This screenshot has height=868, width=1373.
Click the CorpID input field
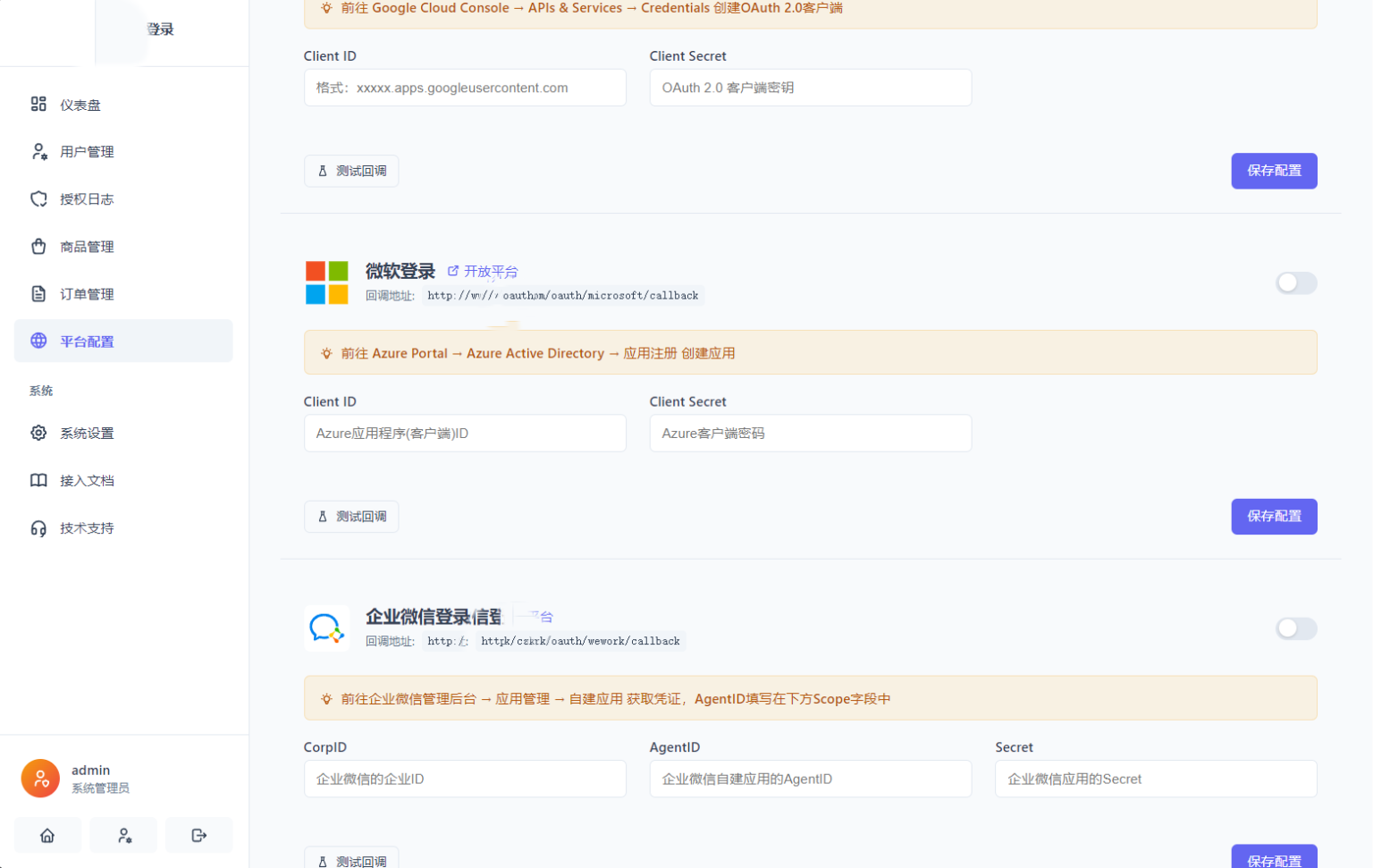click(x=464, y=779)
